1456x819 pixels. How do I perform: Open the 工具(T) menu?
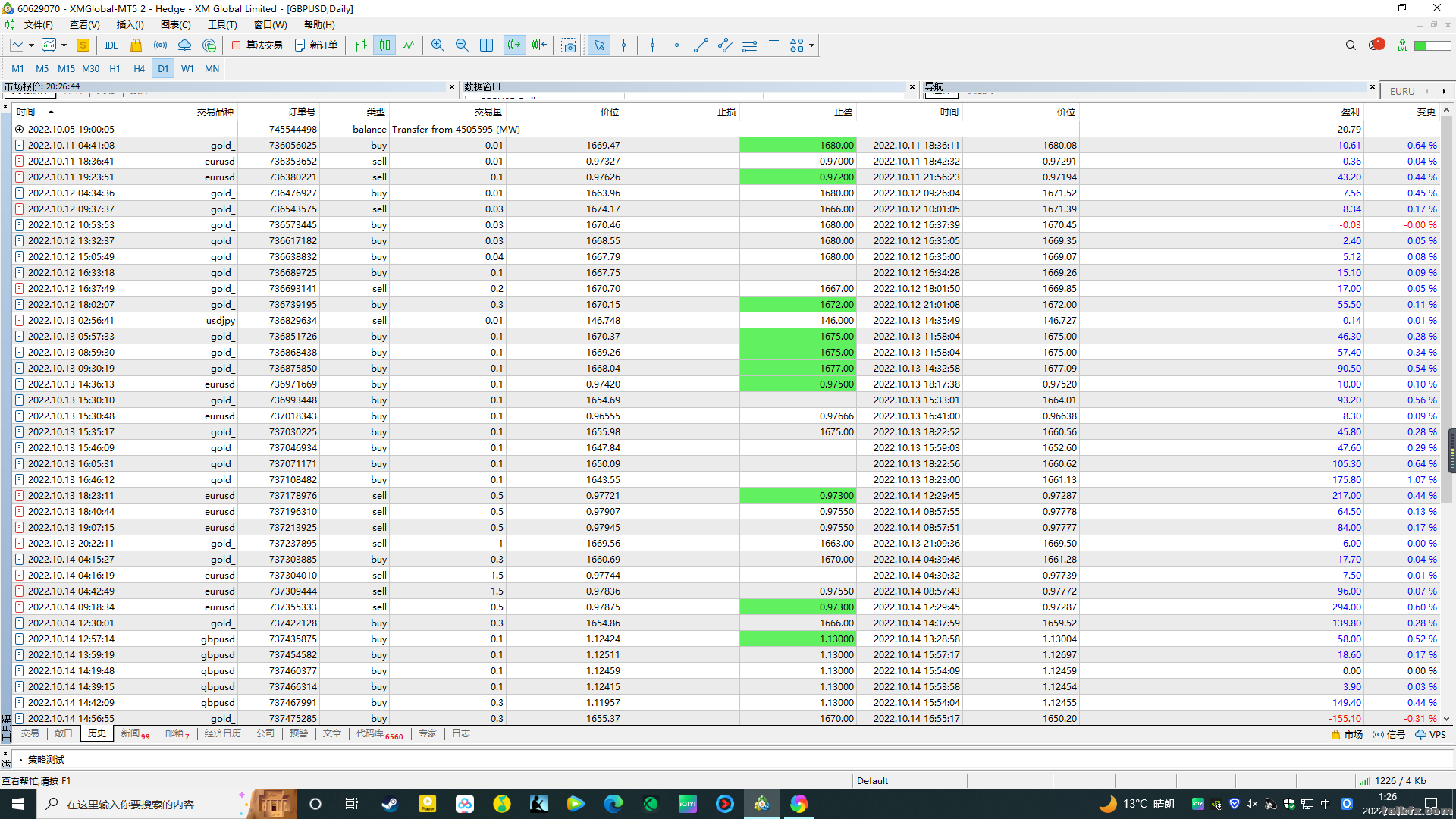(x=222, y=24)
